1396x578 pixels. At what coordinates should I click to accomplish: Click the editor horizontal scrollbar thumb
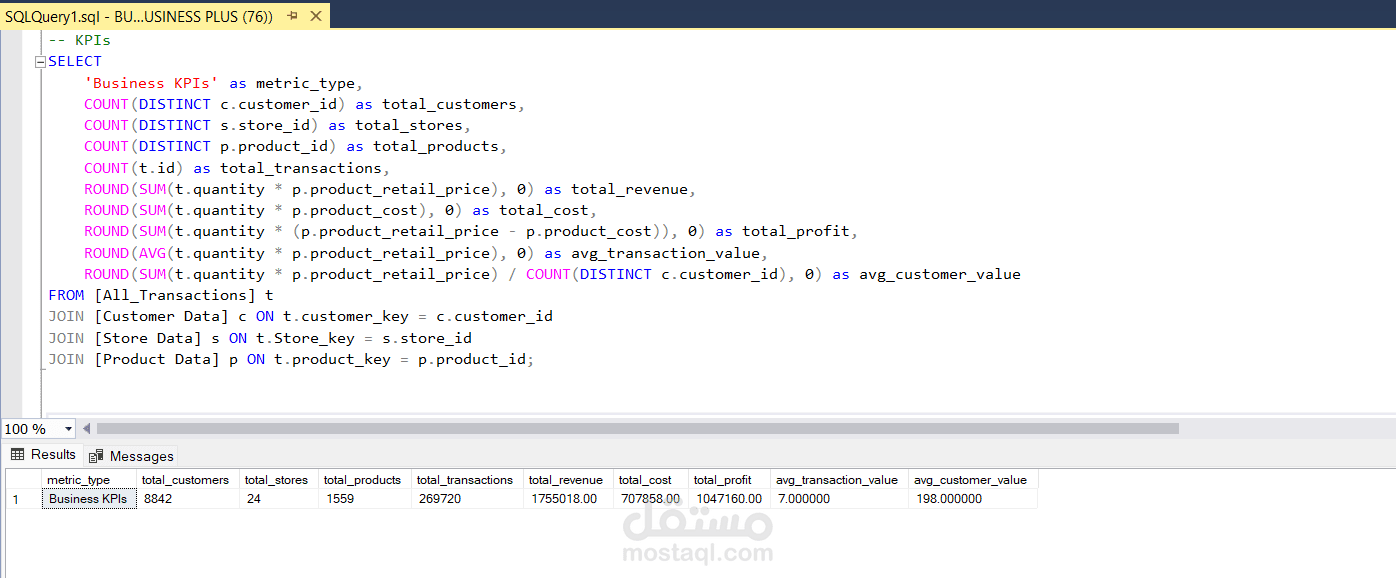[x=637, y=429]
